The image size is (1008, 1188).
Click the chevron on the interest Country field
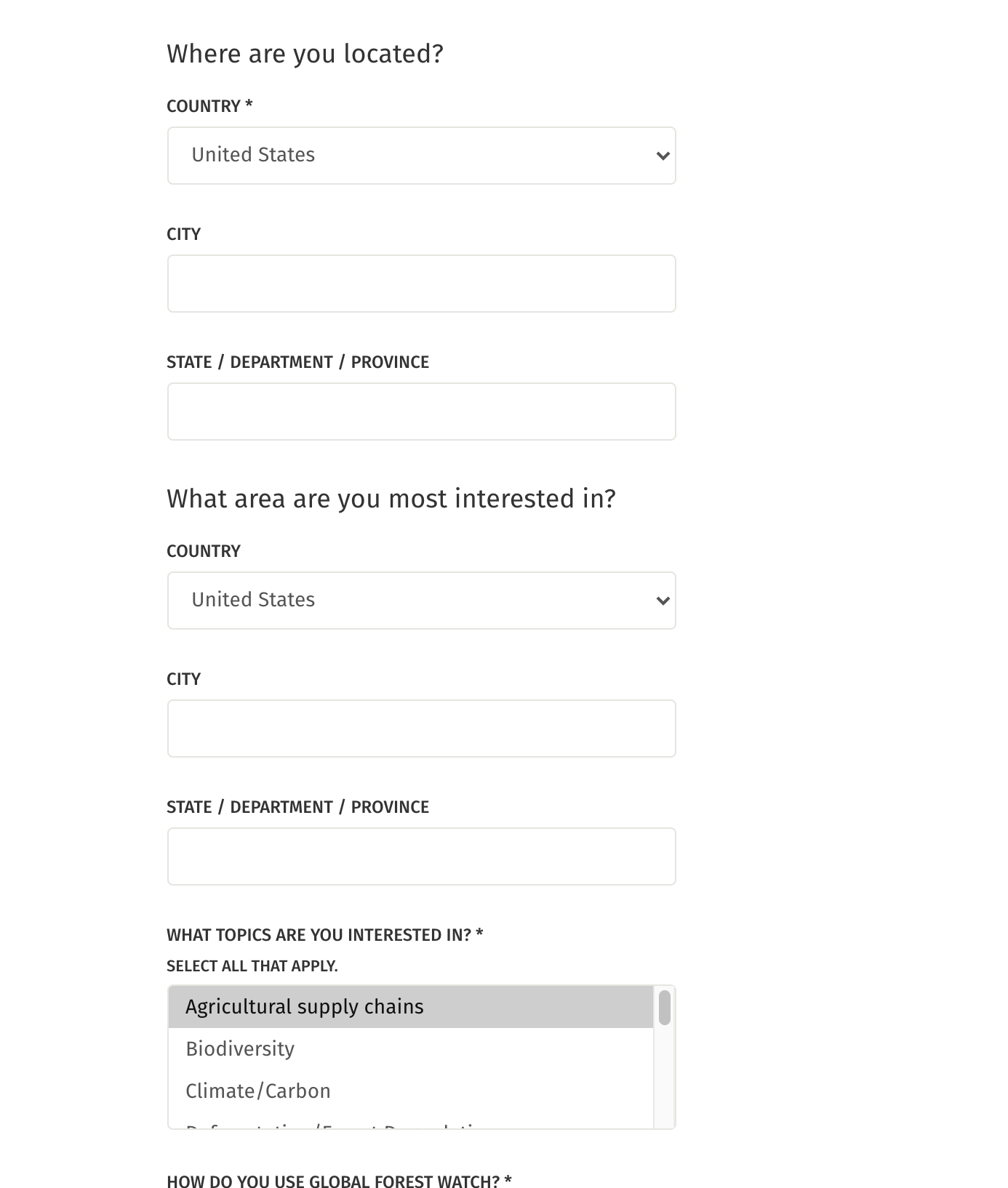[660, 600]
